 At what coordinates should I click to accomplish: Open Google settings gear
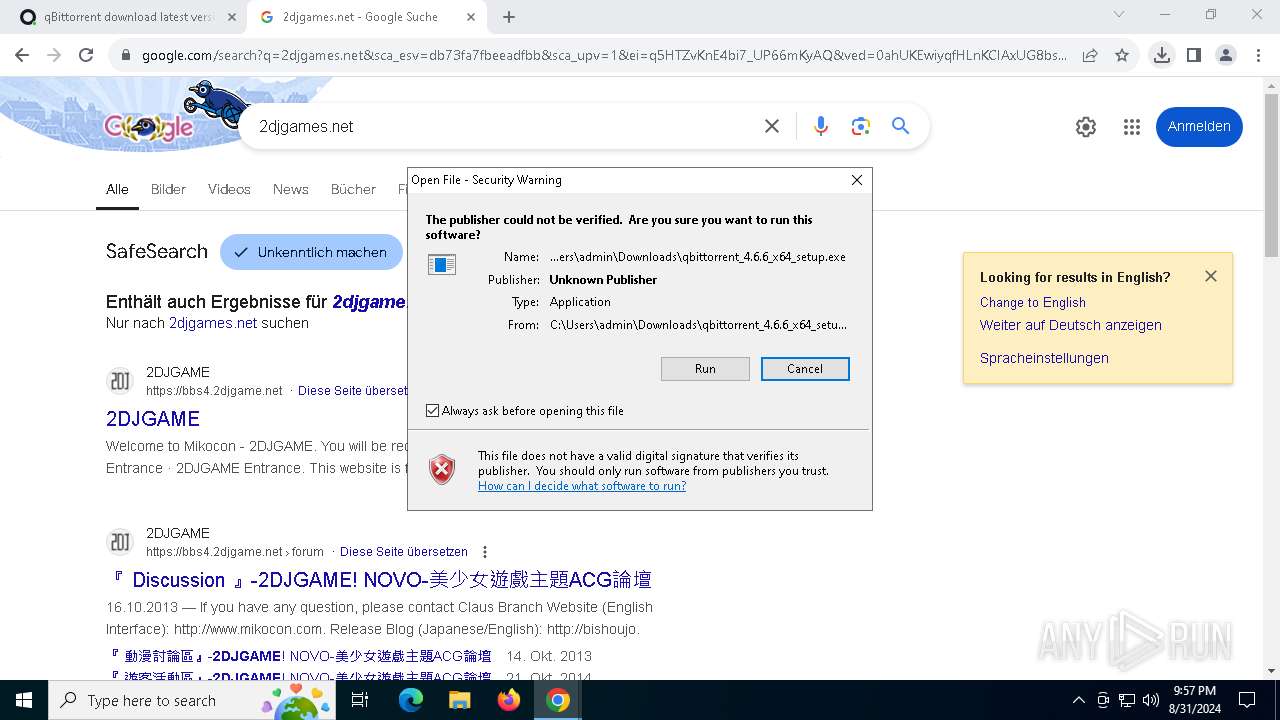coord(1086,127)
